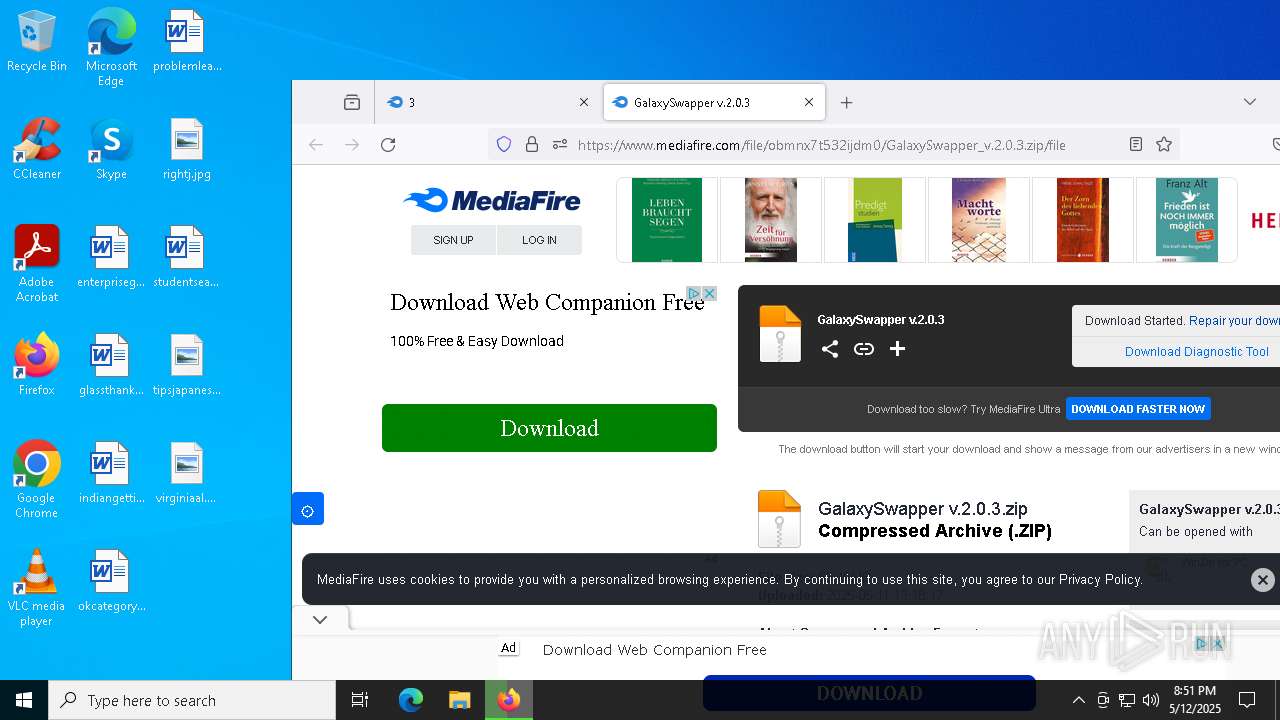This screenshot has width=1280, height=720.
Task: Open tracking protection shield icon
Action: point(504,145)
